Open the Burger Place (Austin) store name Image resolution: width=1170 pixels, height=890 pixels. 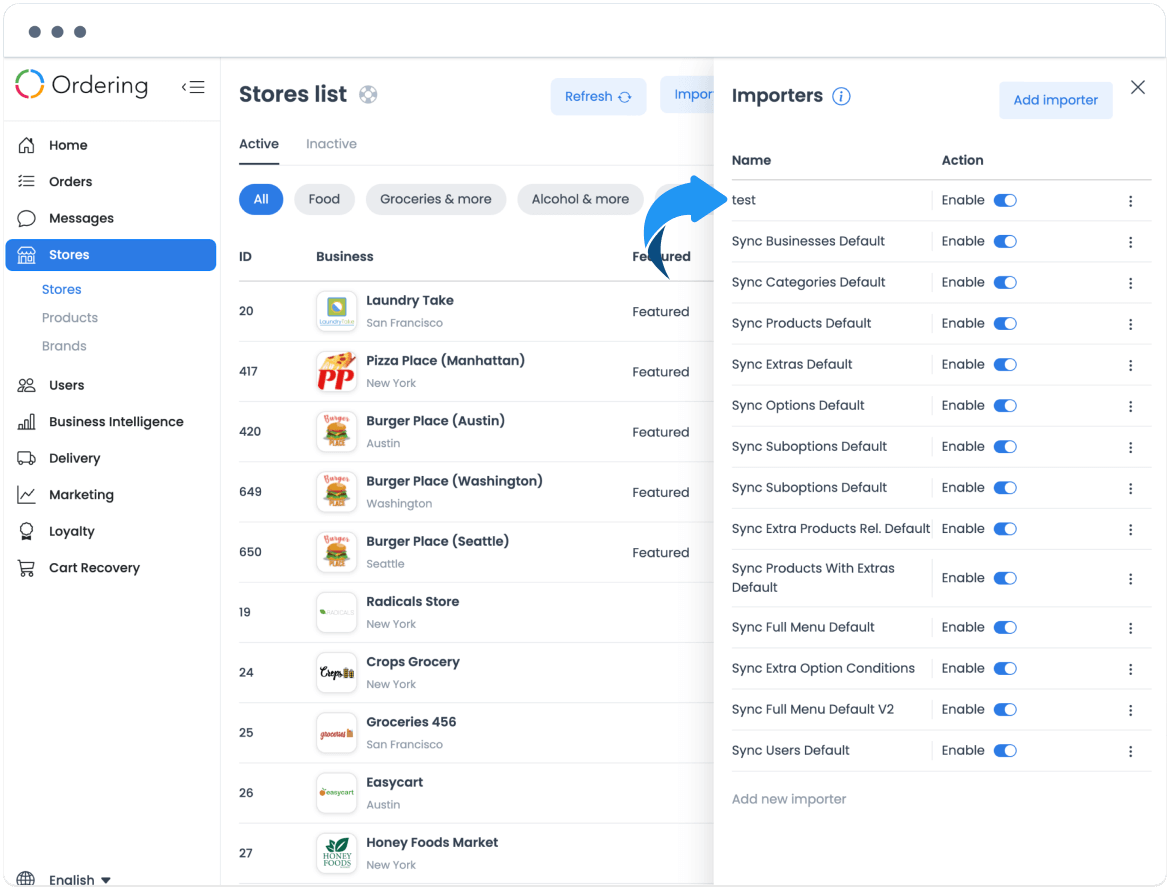435,421
